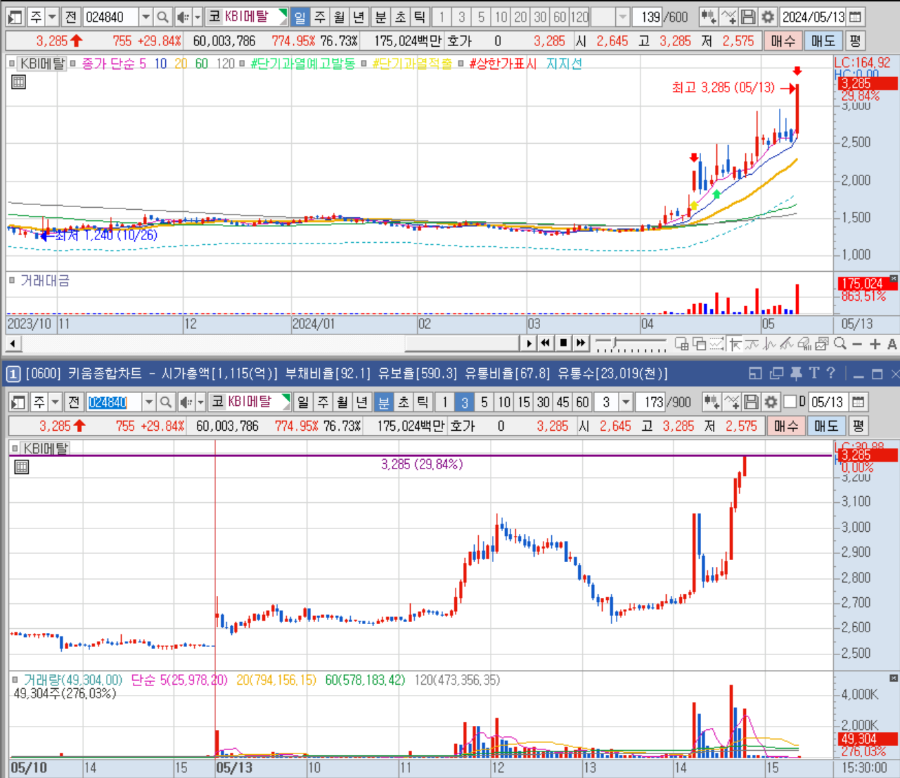Click the magnifier zoom tool in chart toolbar
This screenshot has height=778, width=900.
(x=840, y=344)
